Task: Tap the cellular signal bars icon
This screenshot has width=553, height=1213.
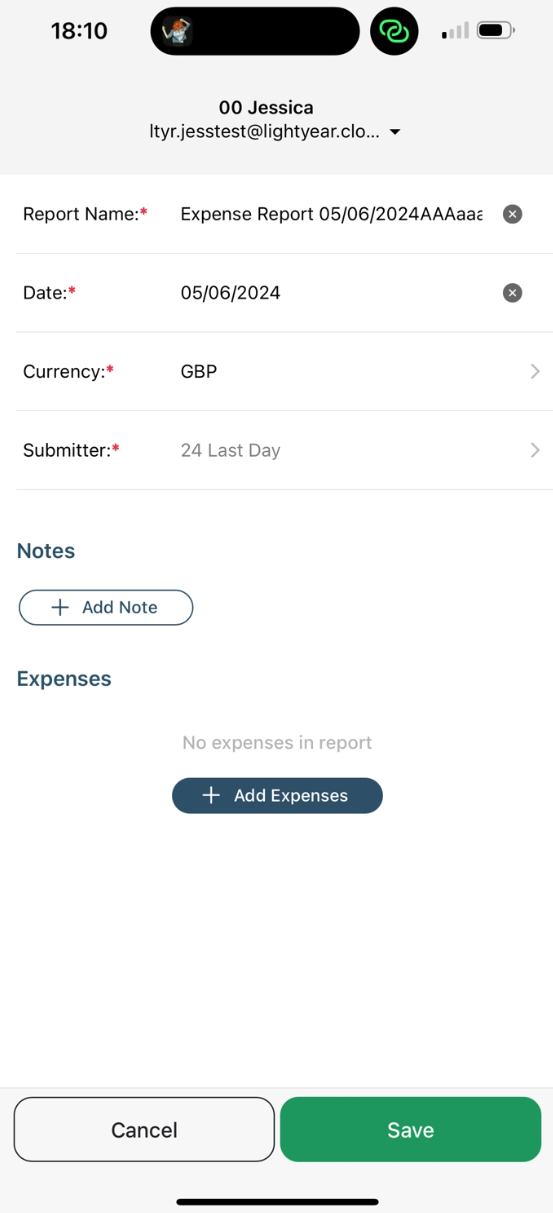Action: pyautogui.click(x=455, y=32)
